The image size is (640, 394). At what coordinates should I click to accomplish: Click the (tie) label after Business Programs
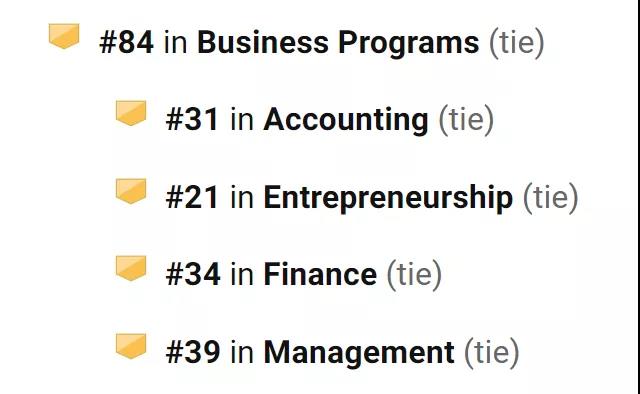(517, 43)
